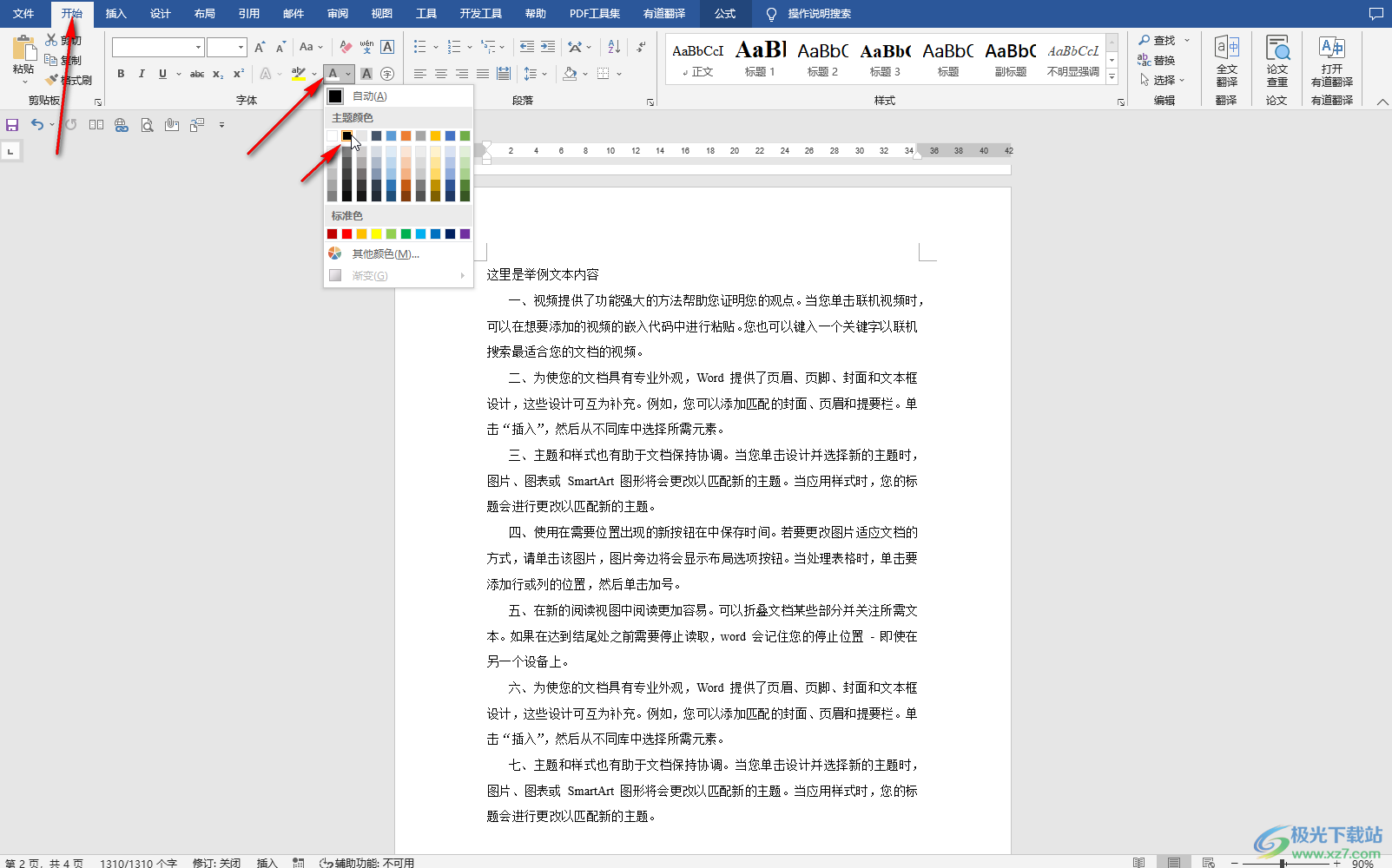Click the distributed alignment icon
The width and height of the screenshot is (1392, 868).
[x=504, y=74]
